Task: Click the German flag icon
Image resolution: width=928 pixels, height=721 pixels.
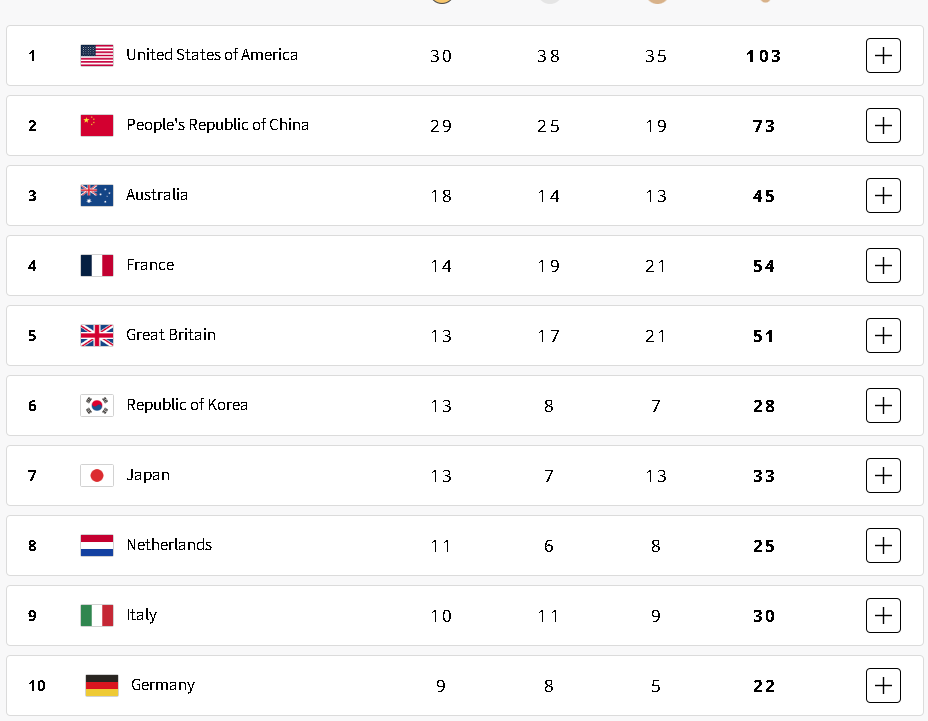Action: [x=102, y=685]
